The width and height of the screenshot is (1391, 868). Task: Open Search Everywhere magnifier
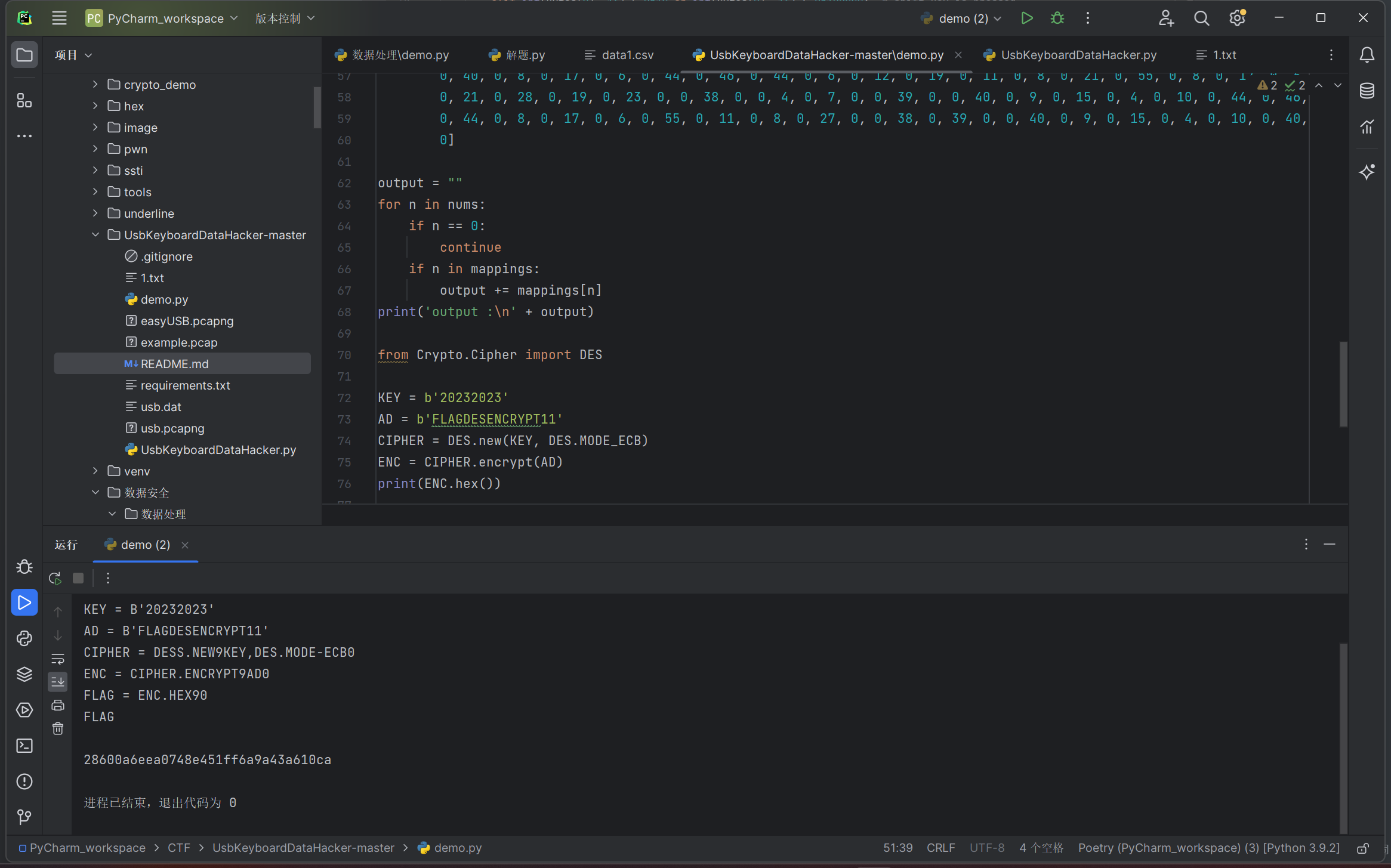coord(1202,18)
